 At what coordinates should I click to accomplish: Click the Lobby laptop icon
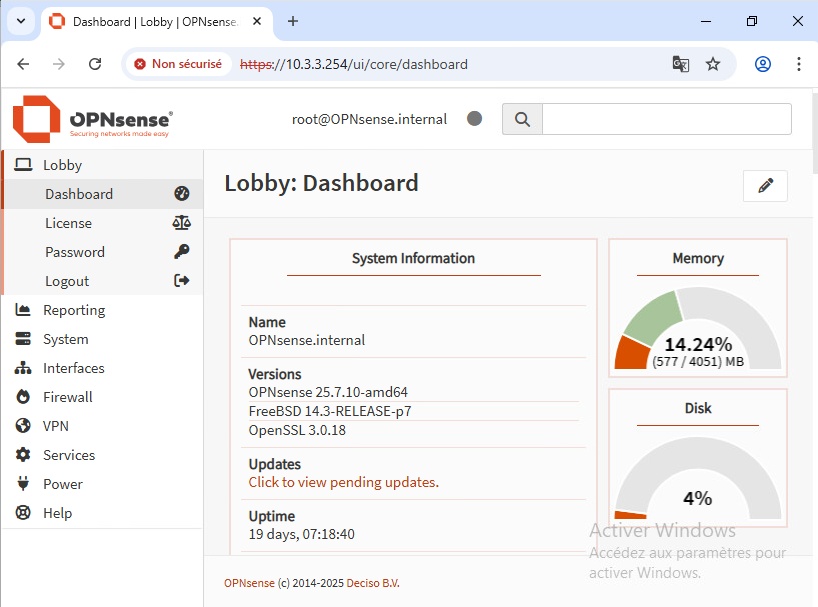tap(23, 165)
